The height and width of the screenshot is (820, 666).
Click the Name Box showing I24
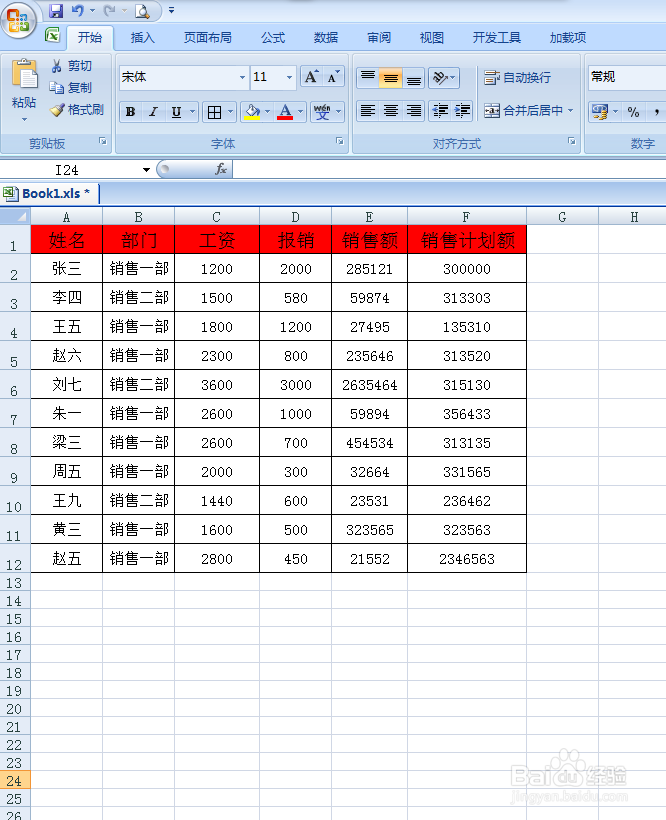[67, 170]
